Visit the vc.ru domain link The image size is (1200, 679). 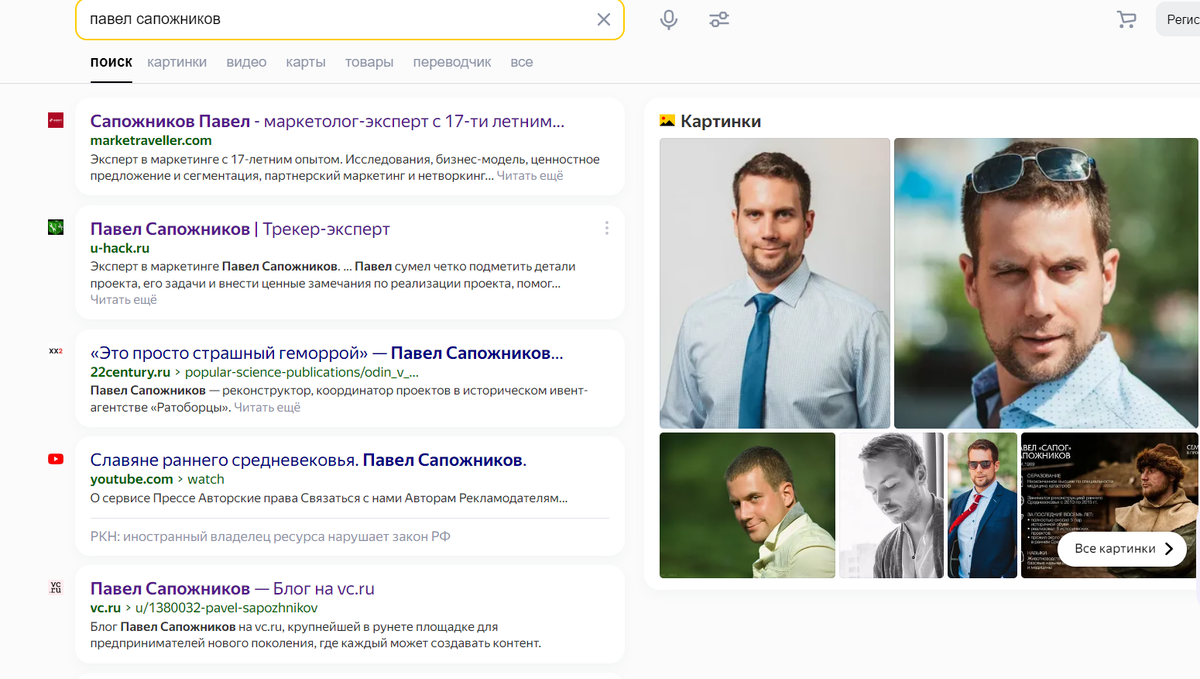click(105, 607)
